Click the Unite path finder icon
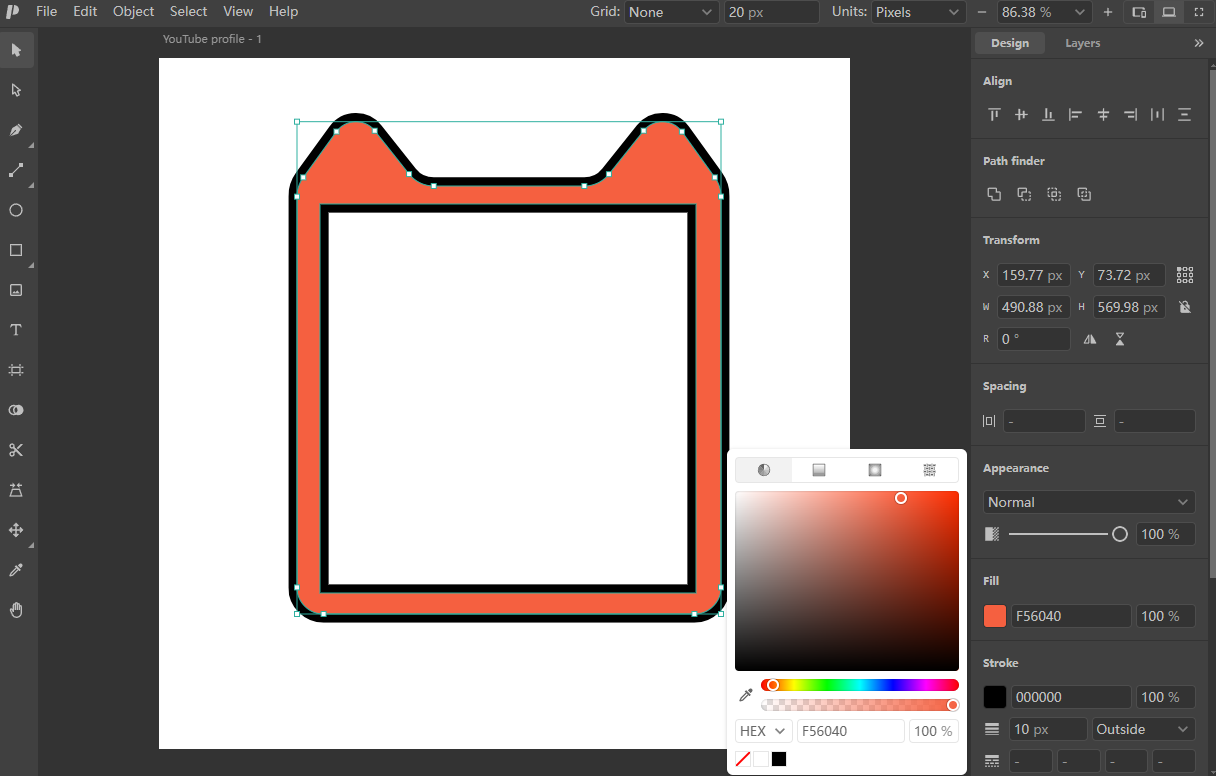1216x776 pixels. pyautogui.click(x=994, y=194)
